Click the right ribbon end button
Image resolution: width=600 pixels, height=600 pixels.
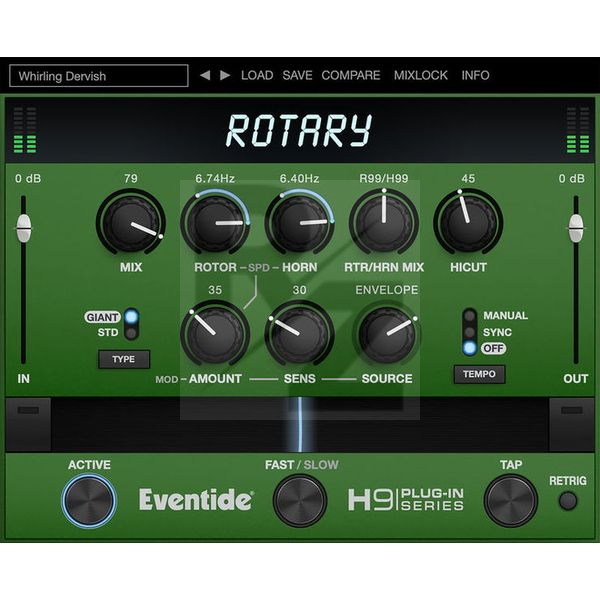pyautogui.click(x=572, y=424)
